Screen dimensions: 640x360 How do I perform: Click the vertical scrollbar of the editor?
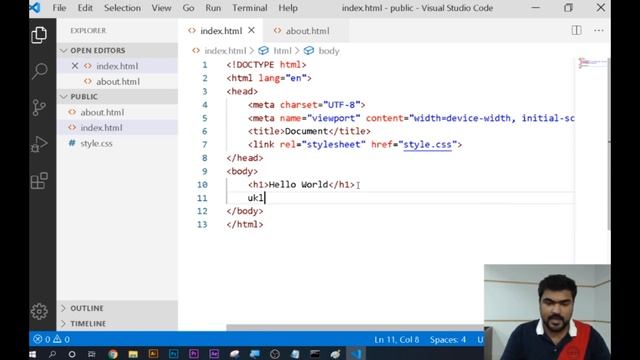[x=609, y=143]
